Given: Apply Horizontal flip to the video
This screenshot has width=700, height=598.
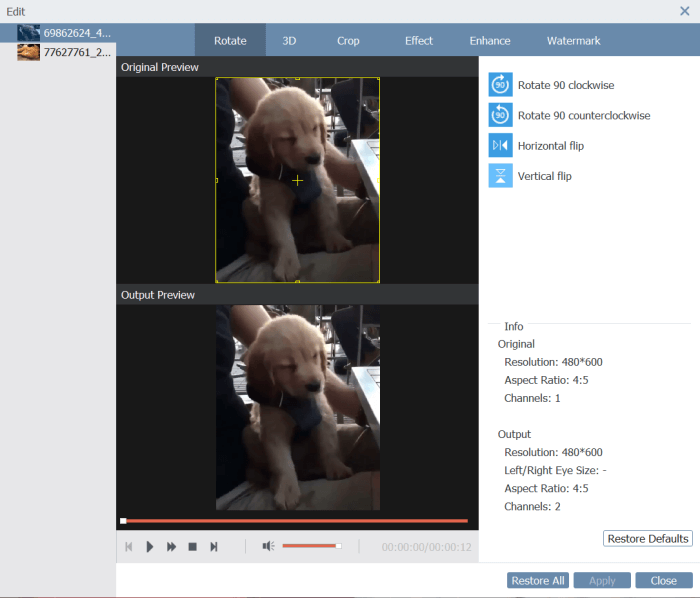Looking at the screenshot, I should pos(500,146).
